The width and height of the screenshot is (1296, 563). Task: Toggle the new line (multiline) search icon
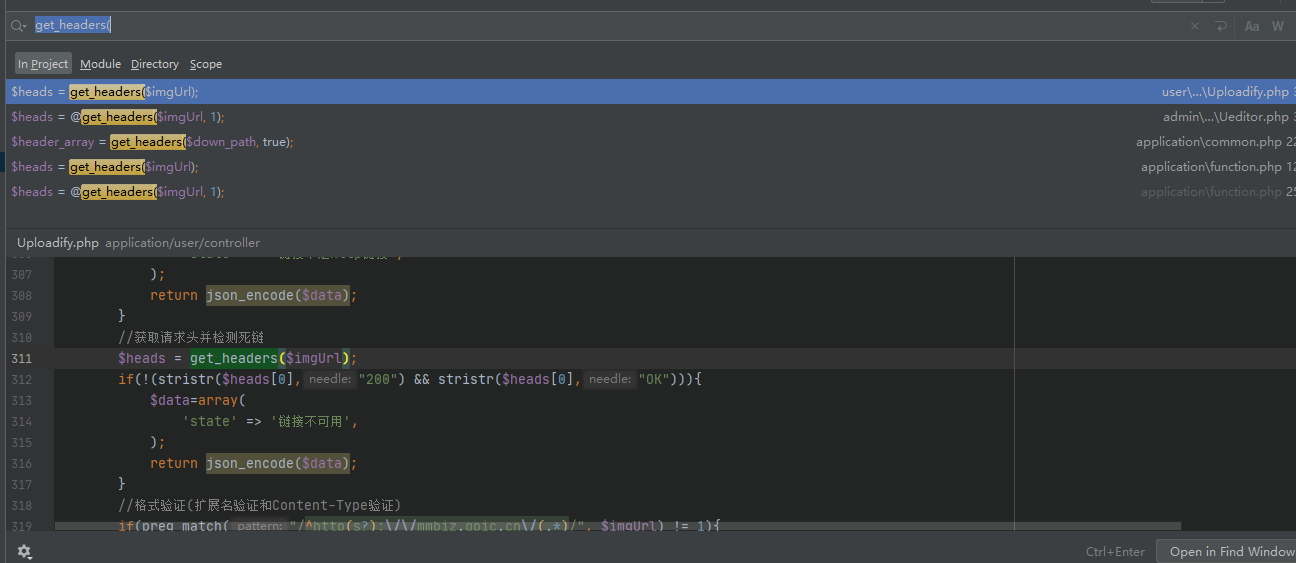1221,26
